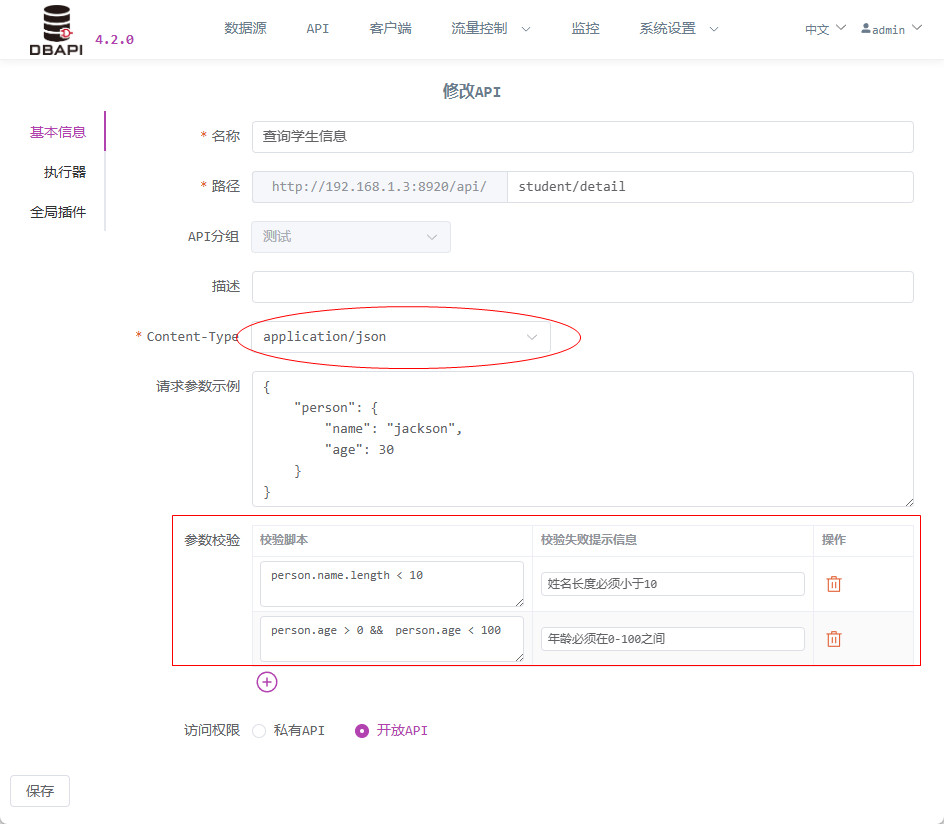Open the API分组 测试 dropdown
944x824 pixels.
coord(351,237)
